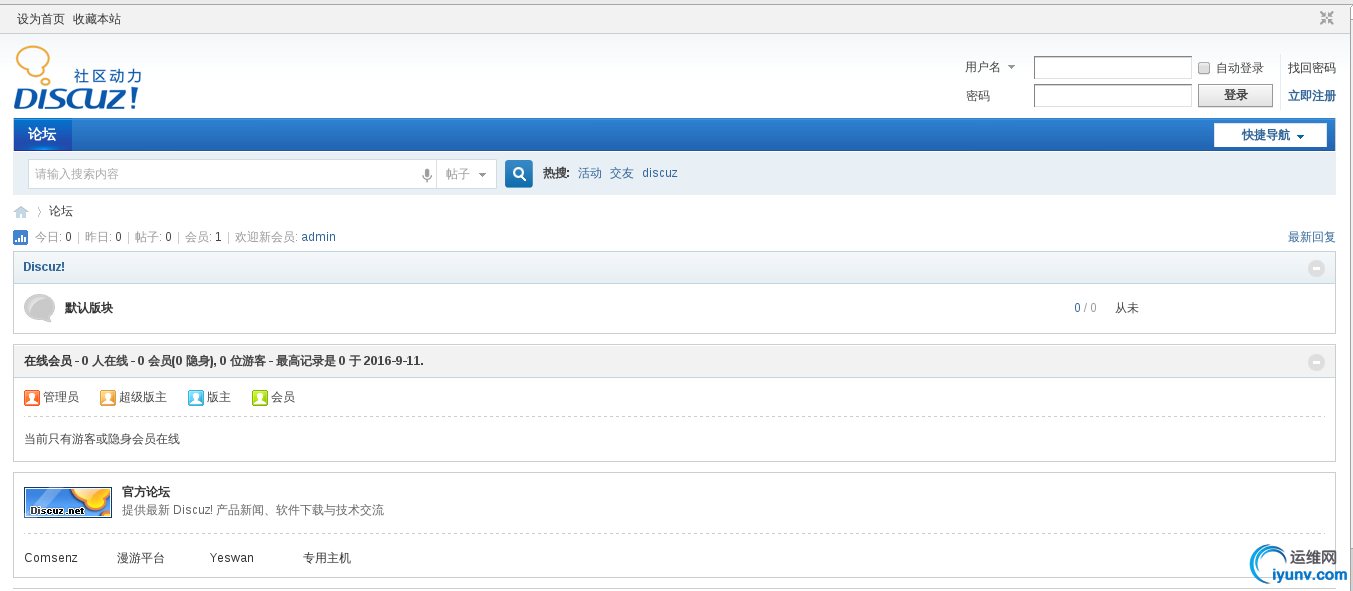Click the 会员 role icon
The height and width of the screenshot is (591, 1353).
(260, 398)
